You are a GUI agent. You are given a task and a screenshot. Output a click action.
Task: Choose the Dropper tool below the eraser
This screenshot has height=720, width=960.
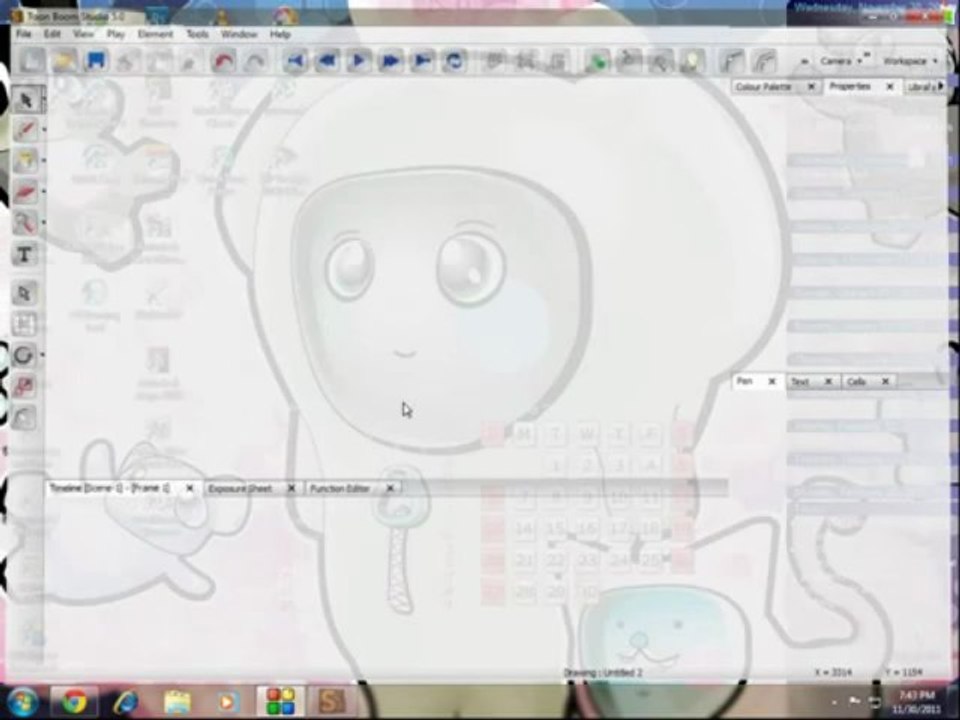click(x=25, y=223)
